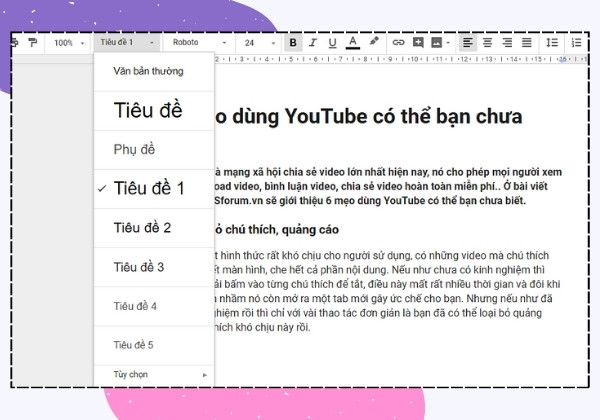Toggle italic formatting button
Image resolution: width=600 pixels, height=420 pixels.
(313, 42)
